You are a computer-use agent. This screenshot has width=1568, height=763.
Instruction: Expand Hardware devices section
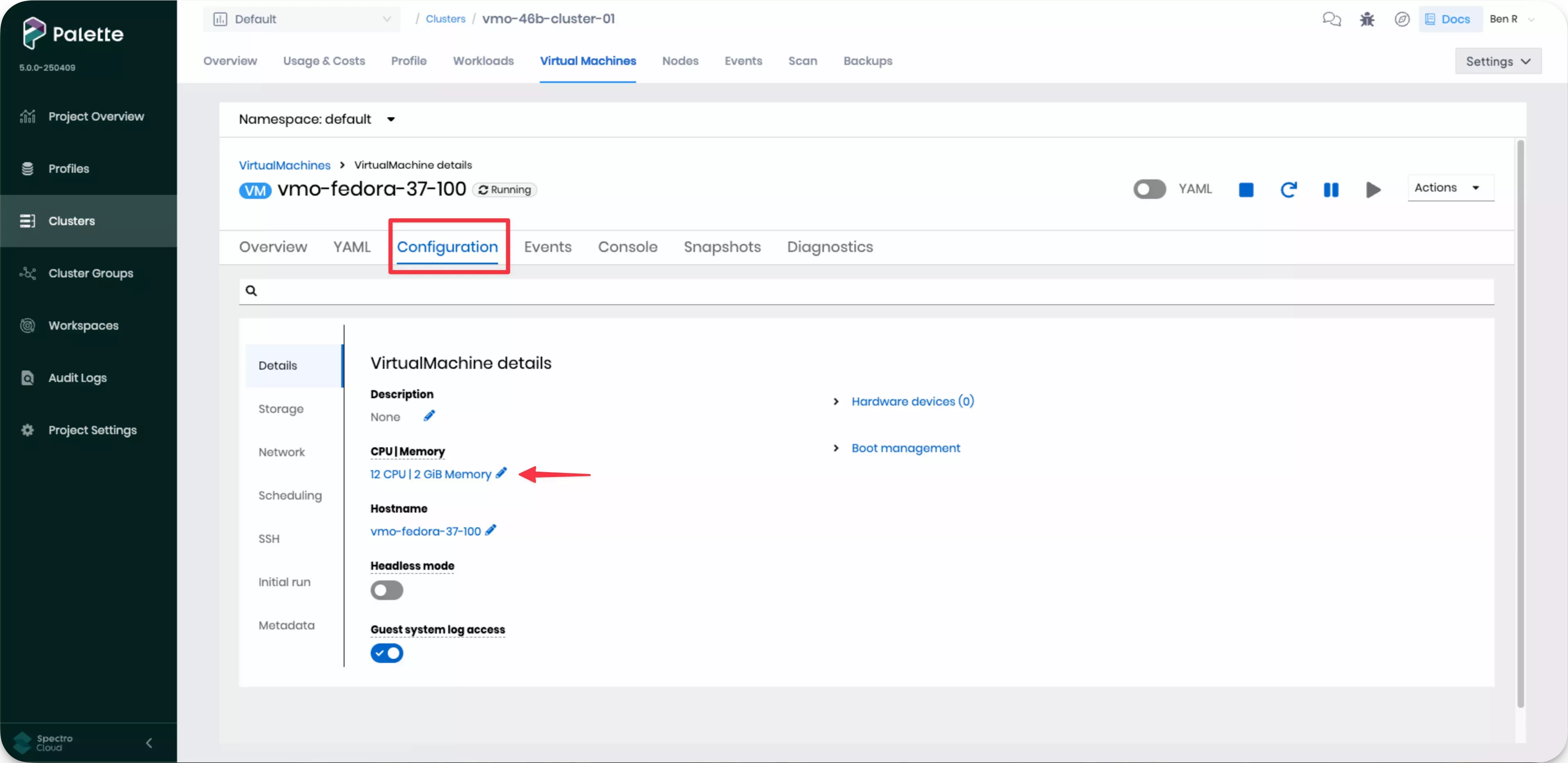click(x=912, y=401)
